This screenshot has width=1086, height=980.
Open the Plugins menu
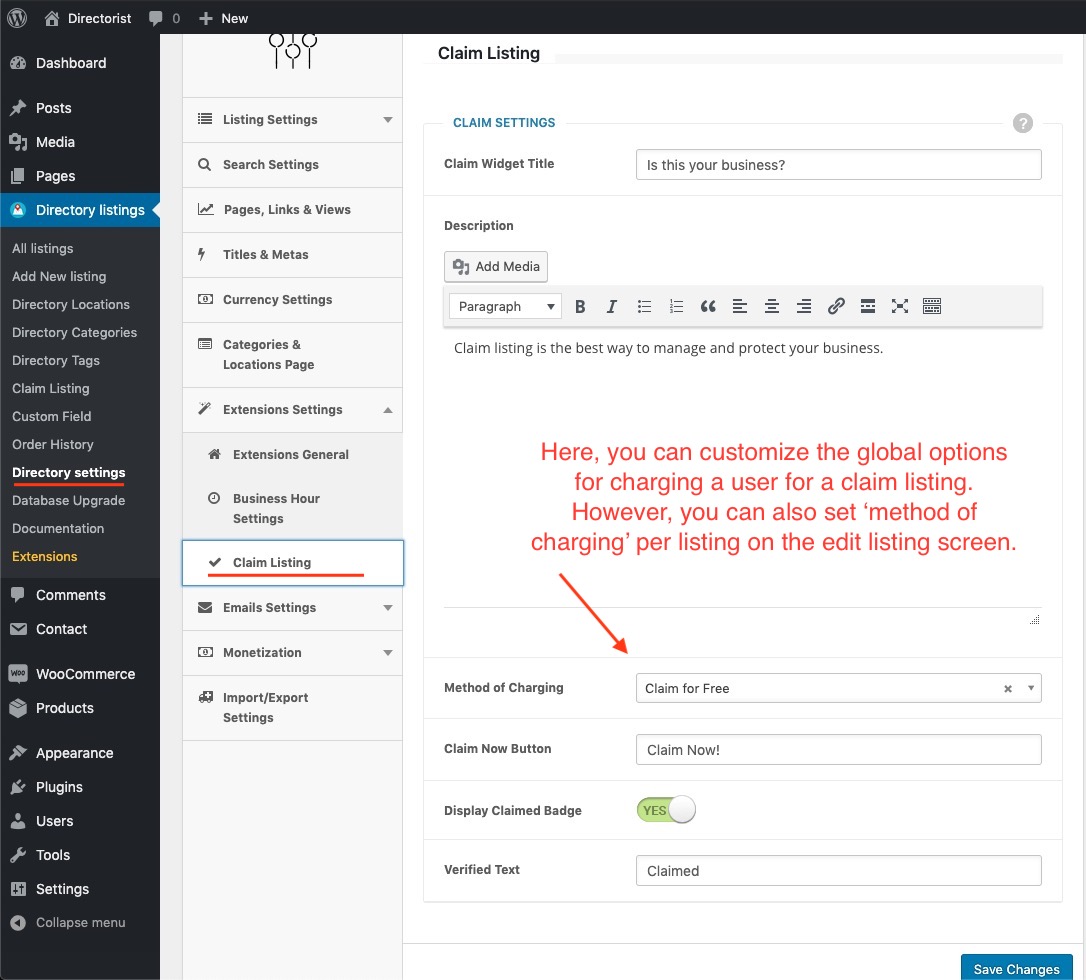pyautogui.click(x=80, y=787)
